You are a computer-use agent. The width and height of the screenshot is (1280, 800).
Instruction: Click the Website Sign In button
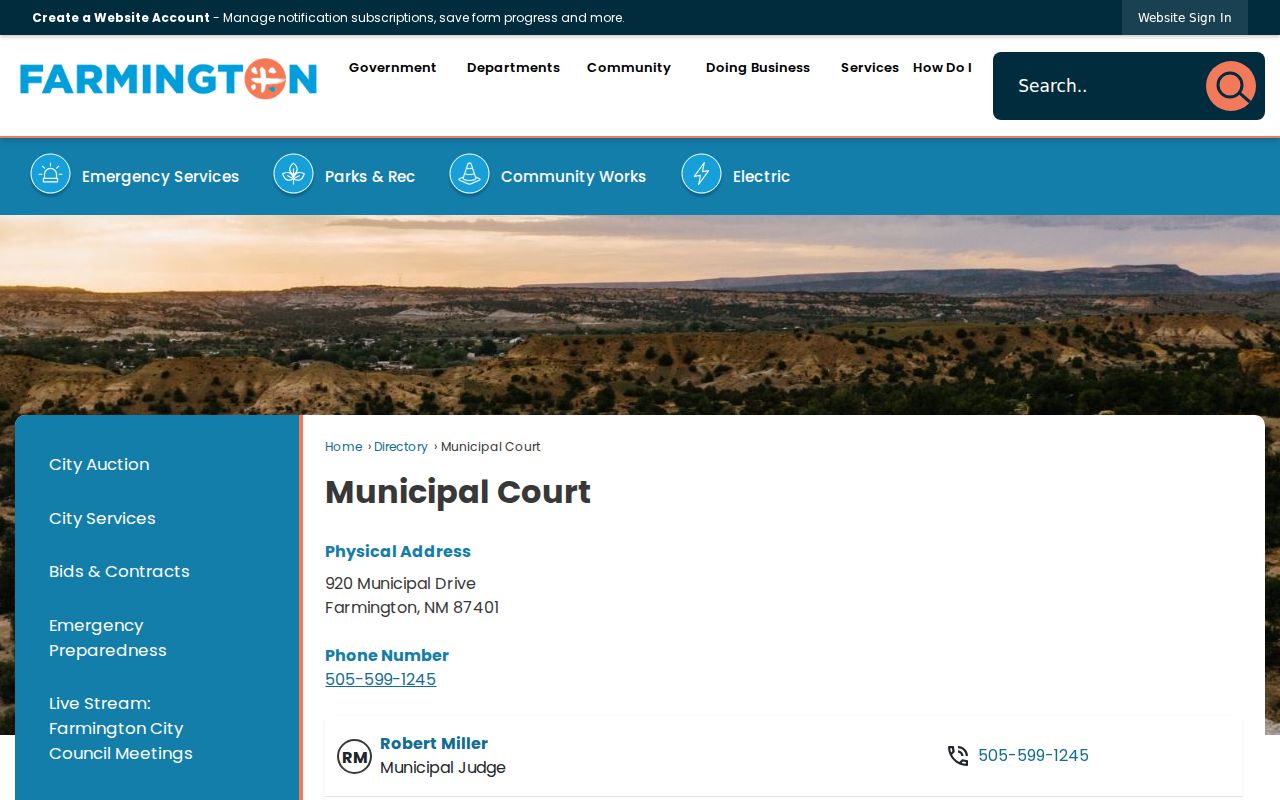(x=1184, y=17)
